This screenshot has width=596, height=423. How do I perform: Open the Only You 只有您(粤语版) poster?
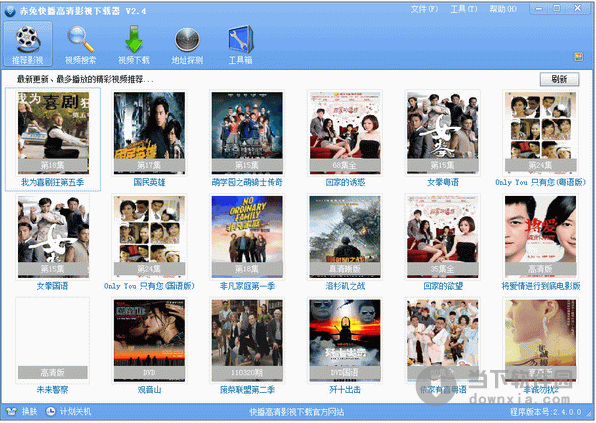click(540, 133)
